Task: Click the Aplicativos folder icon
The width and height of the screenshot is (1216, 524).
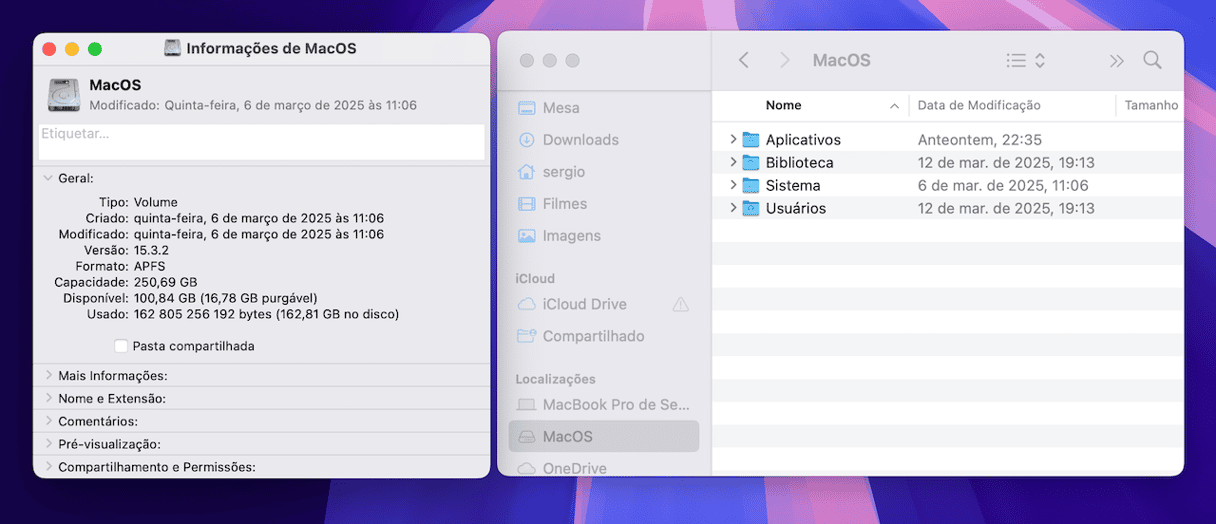Action: [751, 139]
